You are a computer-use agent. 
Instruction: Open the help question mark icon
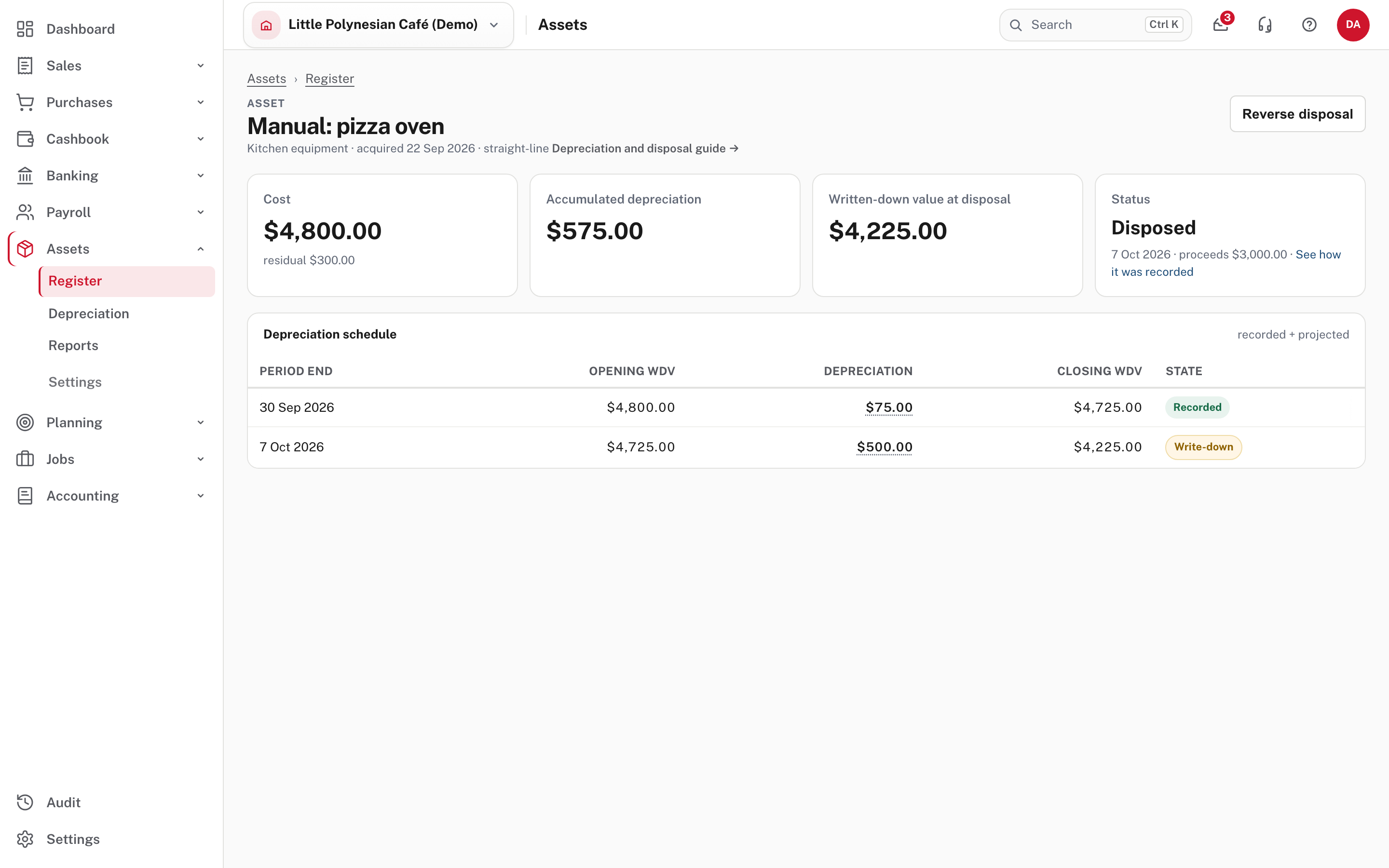click(x=1309, y=25)
